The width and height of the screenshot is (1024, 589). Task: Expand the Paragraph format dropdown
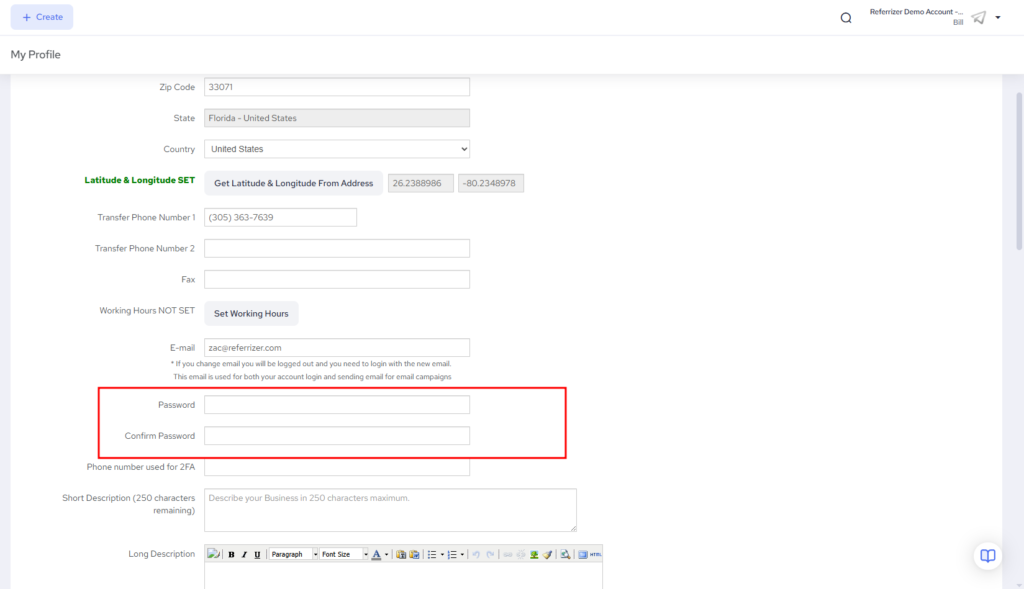point(293,554)
